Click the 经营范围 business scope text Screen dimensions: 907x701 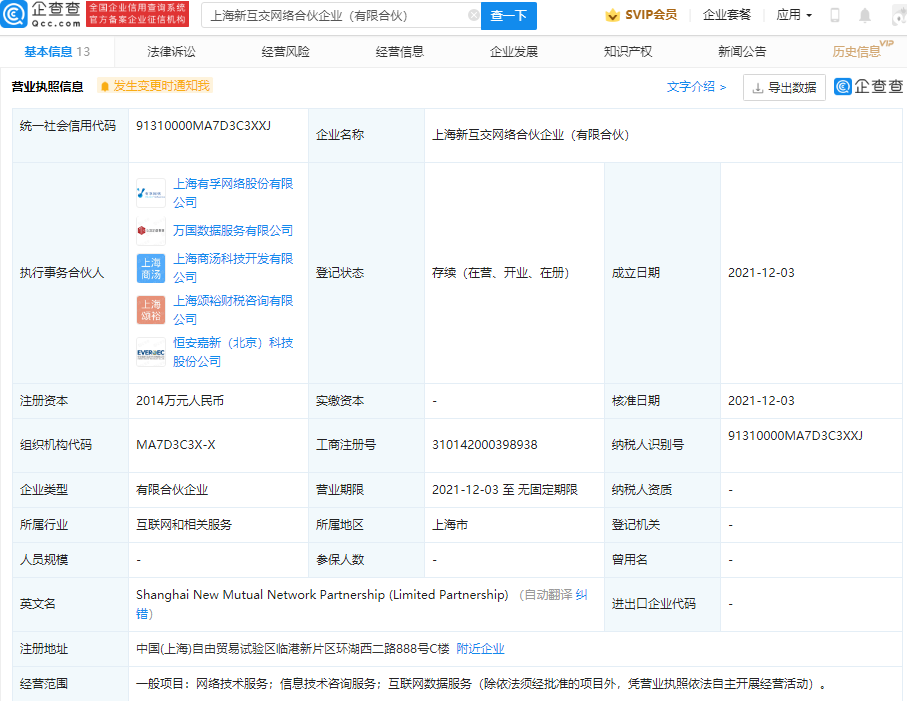point(481,684)
